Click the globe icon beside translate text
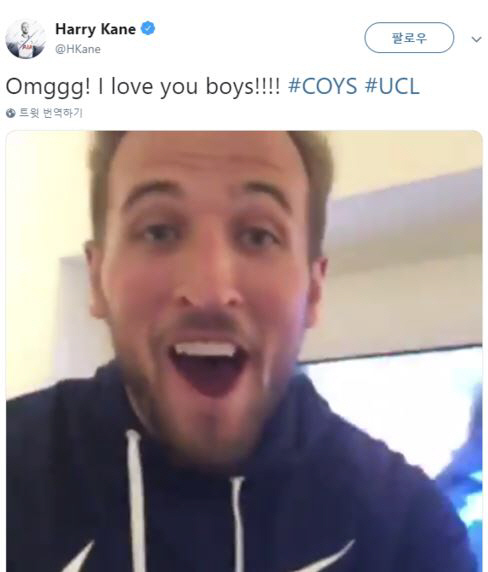This screenshot has width=488, height=572. click(11, 113)
